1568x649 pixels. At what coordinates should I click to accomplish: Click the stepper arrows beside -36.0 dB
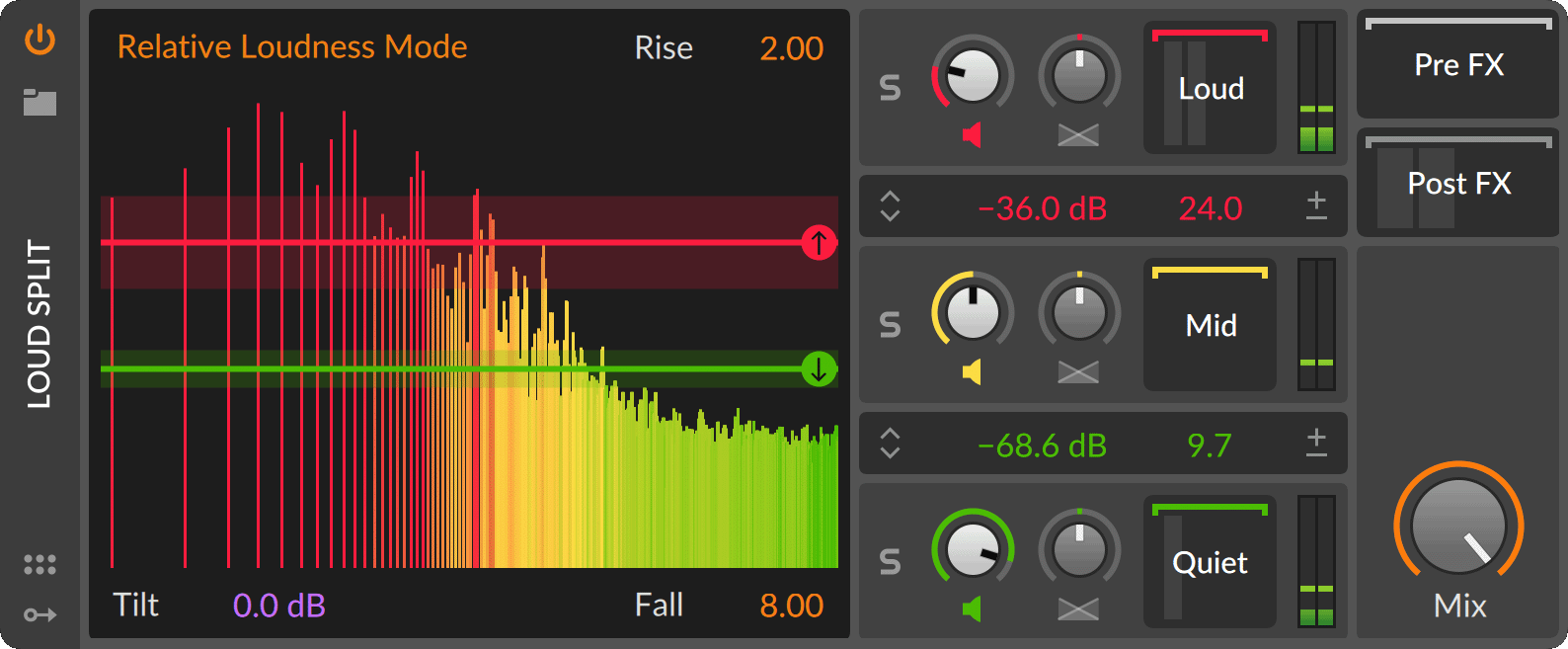point(890,206)
